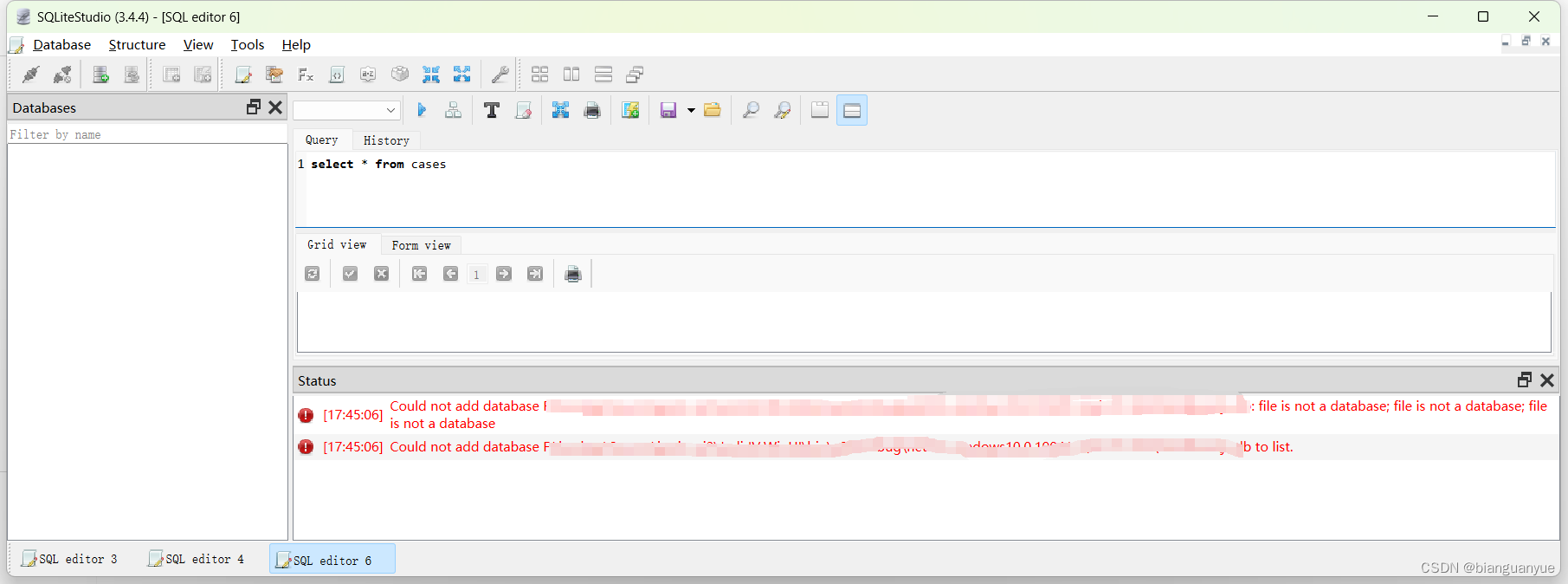Show results in separate tab layout
This screenshot has height=584, width=1568.
pyautogui.click(x=820, y=110)
